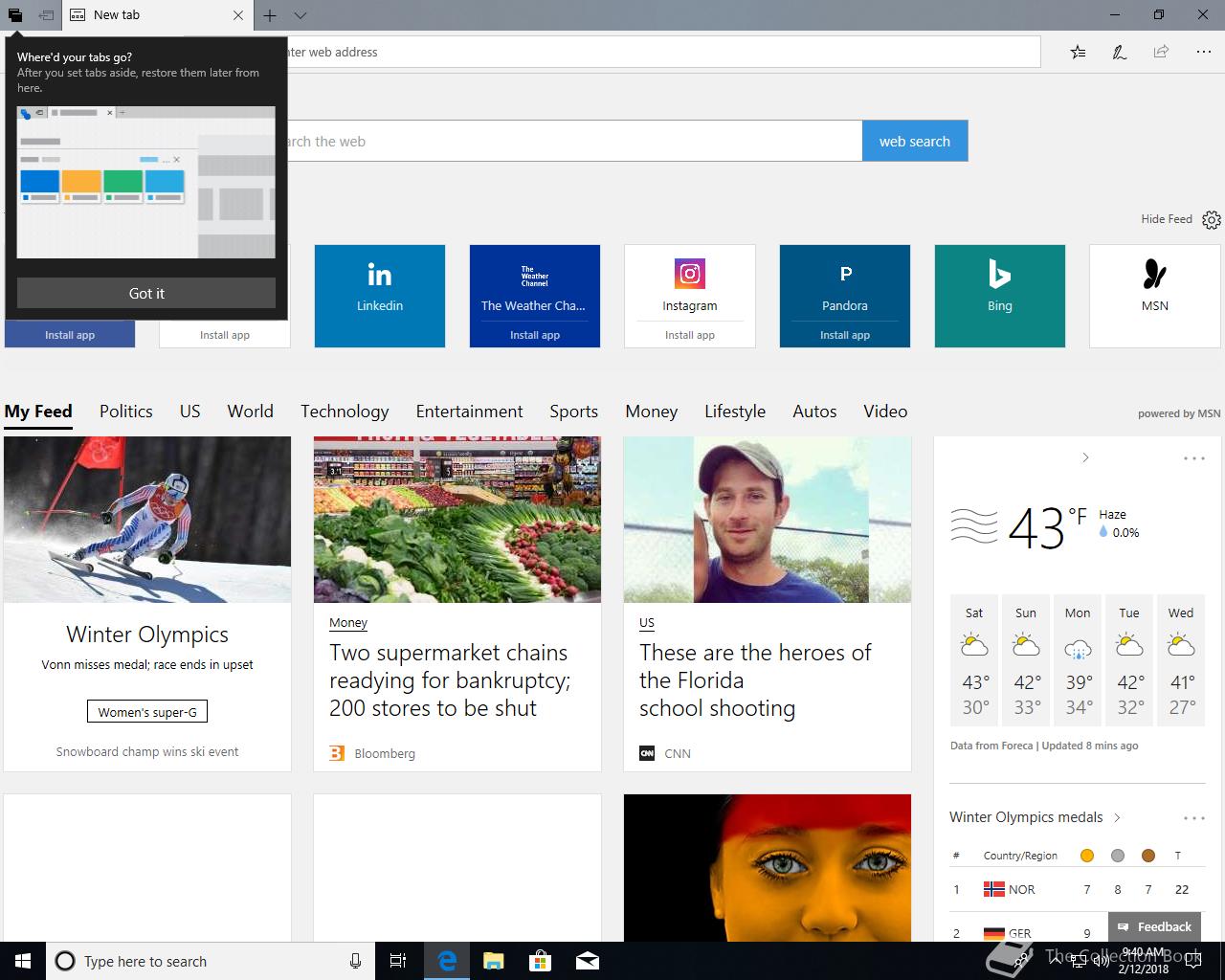Switch to the US feed tab

190,412
